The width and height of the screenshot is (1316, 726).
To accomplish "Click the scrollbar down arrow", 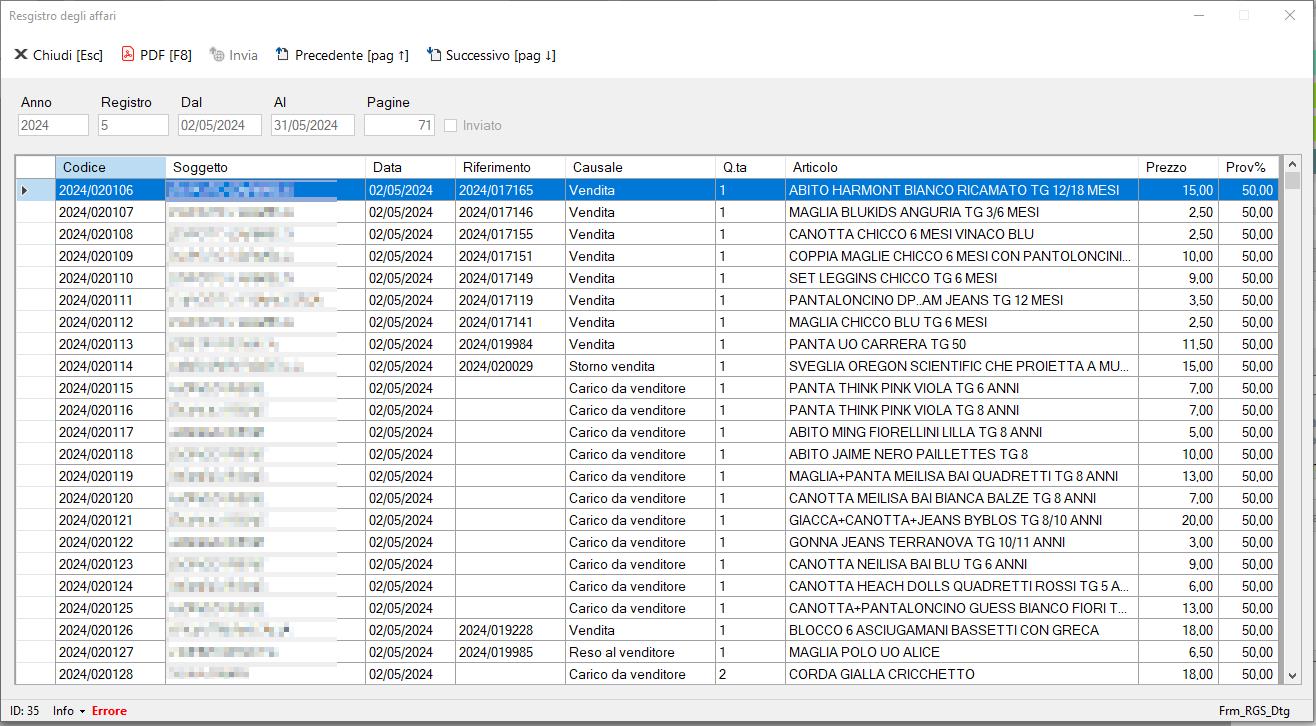I will click(1292, 675).
